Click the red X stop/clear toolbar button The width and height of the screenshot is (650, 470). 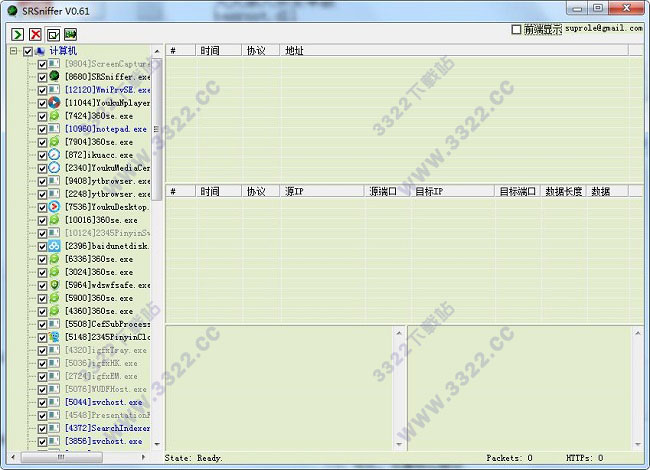(x=36, y=34)
